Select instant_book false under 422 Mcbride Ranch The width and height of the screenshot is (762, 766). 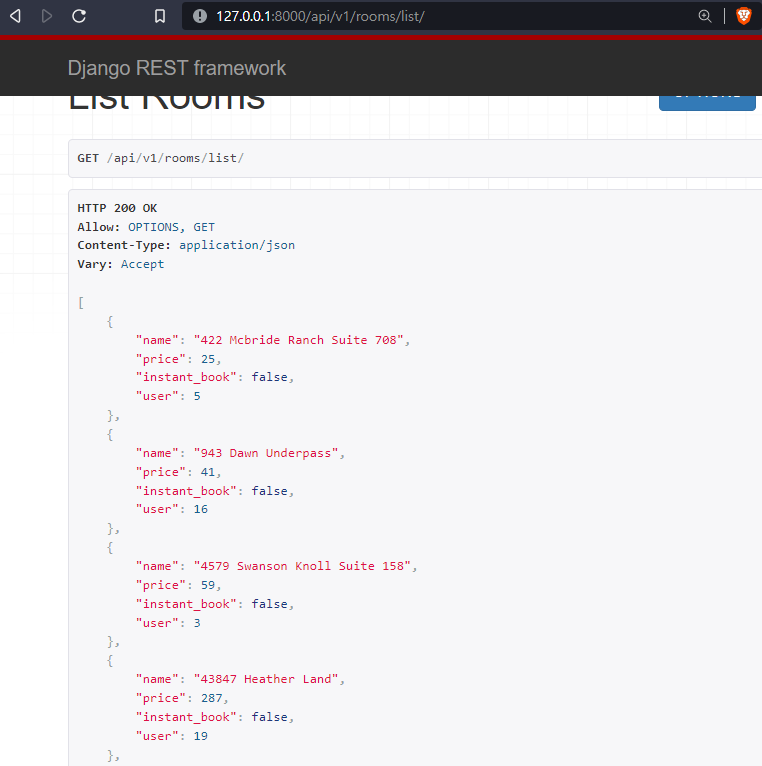point(270,377)
